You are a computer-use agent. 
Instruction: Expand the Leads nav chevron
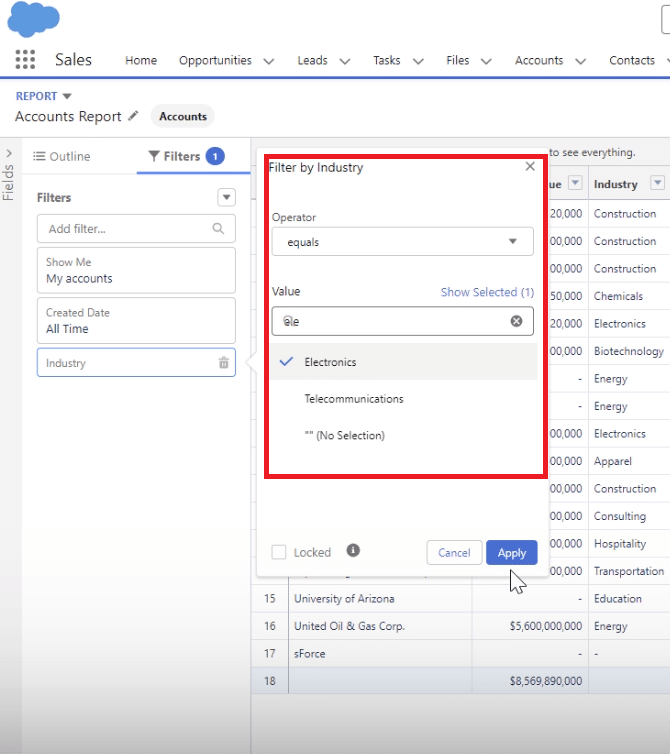click(x=345, y=61)
